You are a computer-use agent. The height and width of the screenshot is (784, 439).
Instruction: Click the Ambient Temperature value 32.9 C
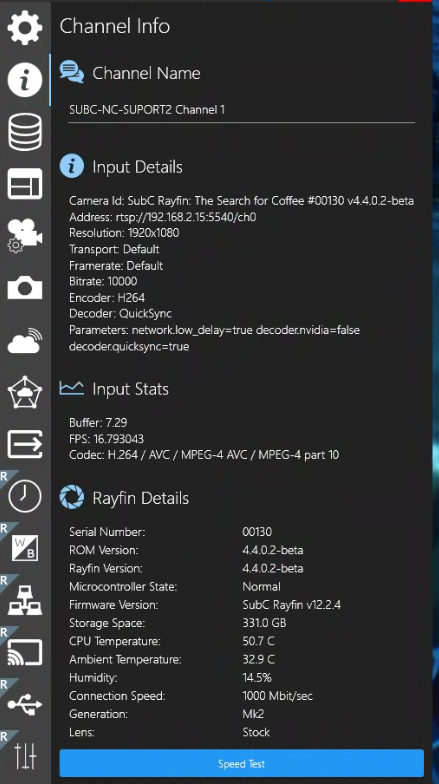(258, 660)
